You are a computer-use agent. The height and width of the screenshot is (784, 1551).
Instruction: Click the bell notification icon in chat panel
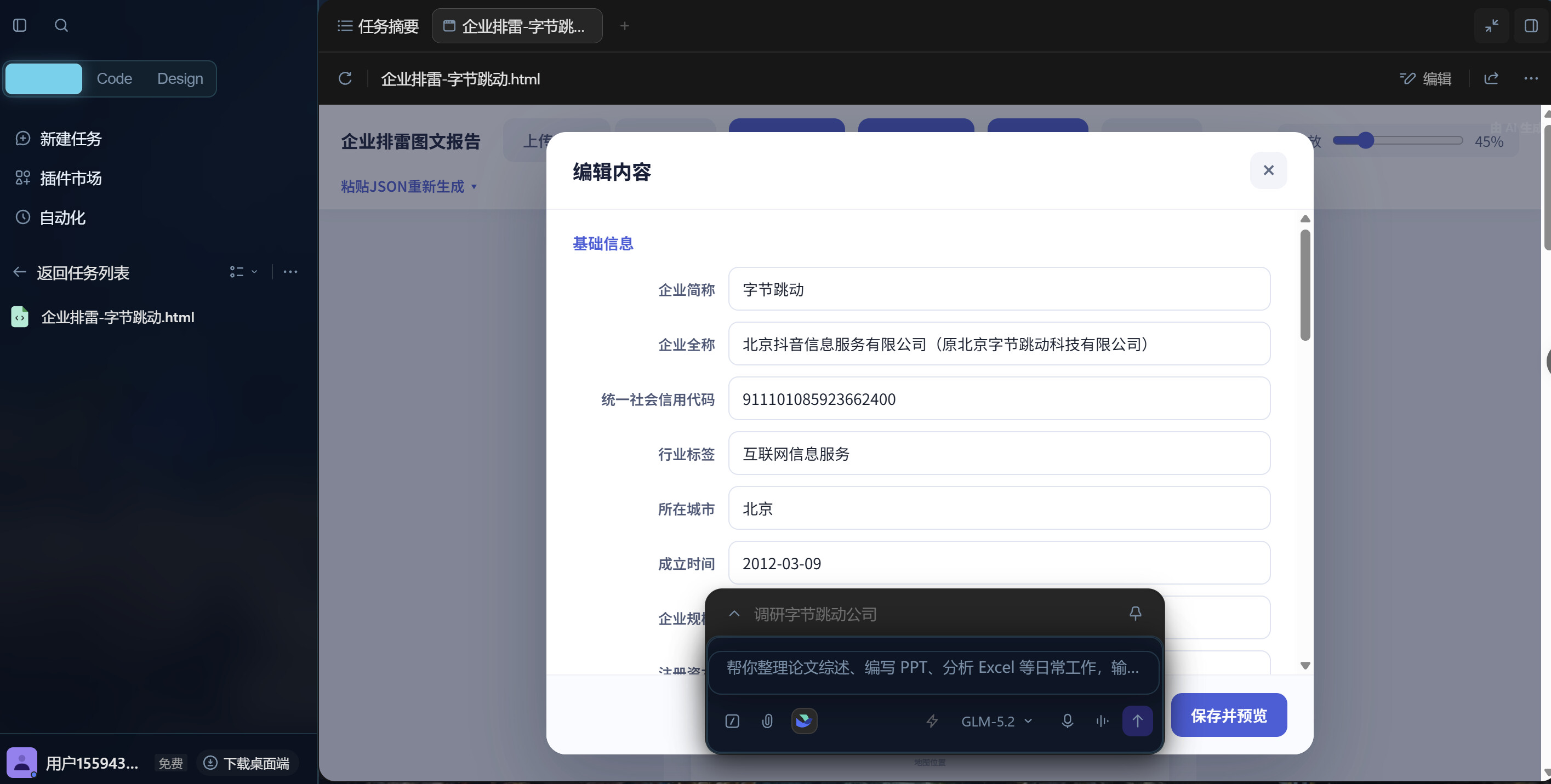1135,613
